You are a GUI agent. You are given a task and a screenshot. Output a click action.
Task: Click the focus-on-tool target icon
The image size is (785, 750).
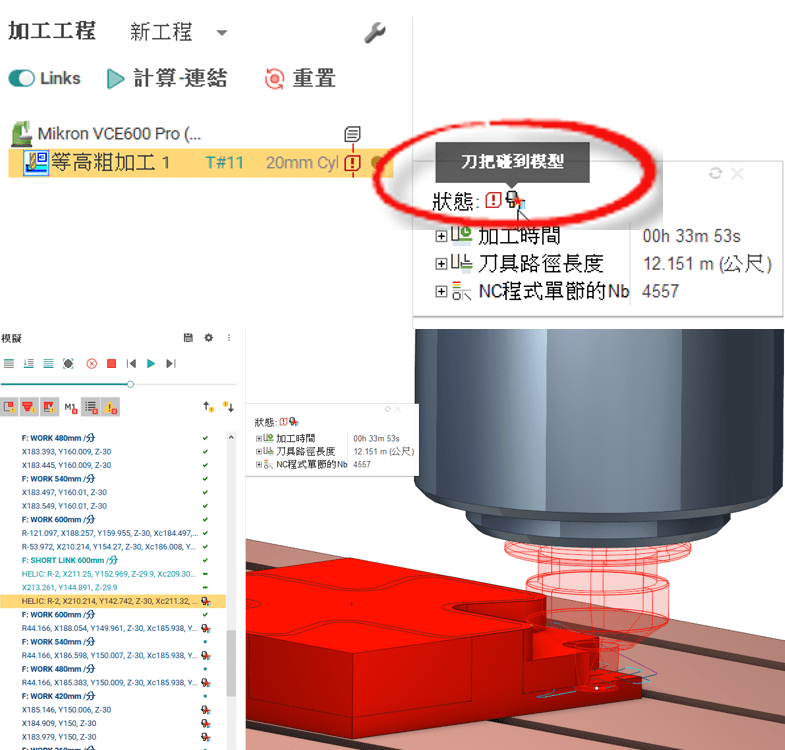point(68,363)
